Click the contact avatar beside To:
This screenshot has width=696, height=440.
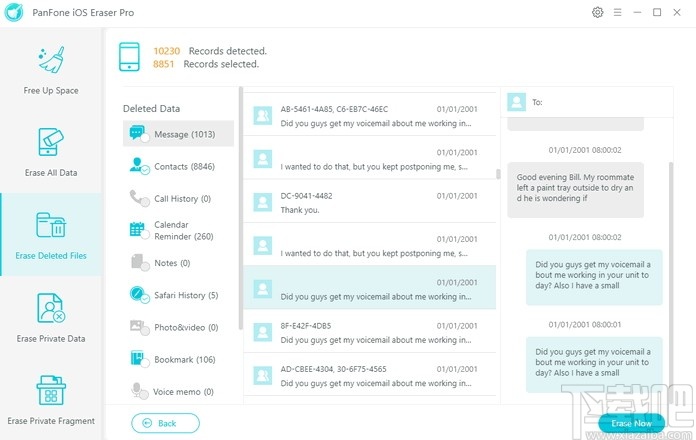click(516, 102)
